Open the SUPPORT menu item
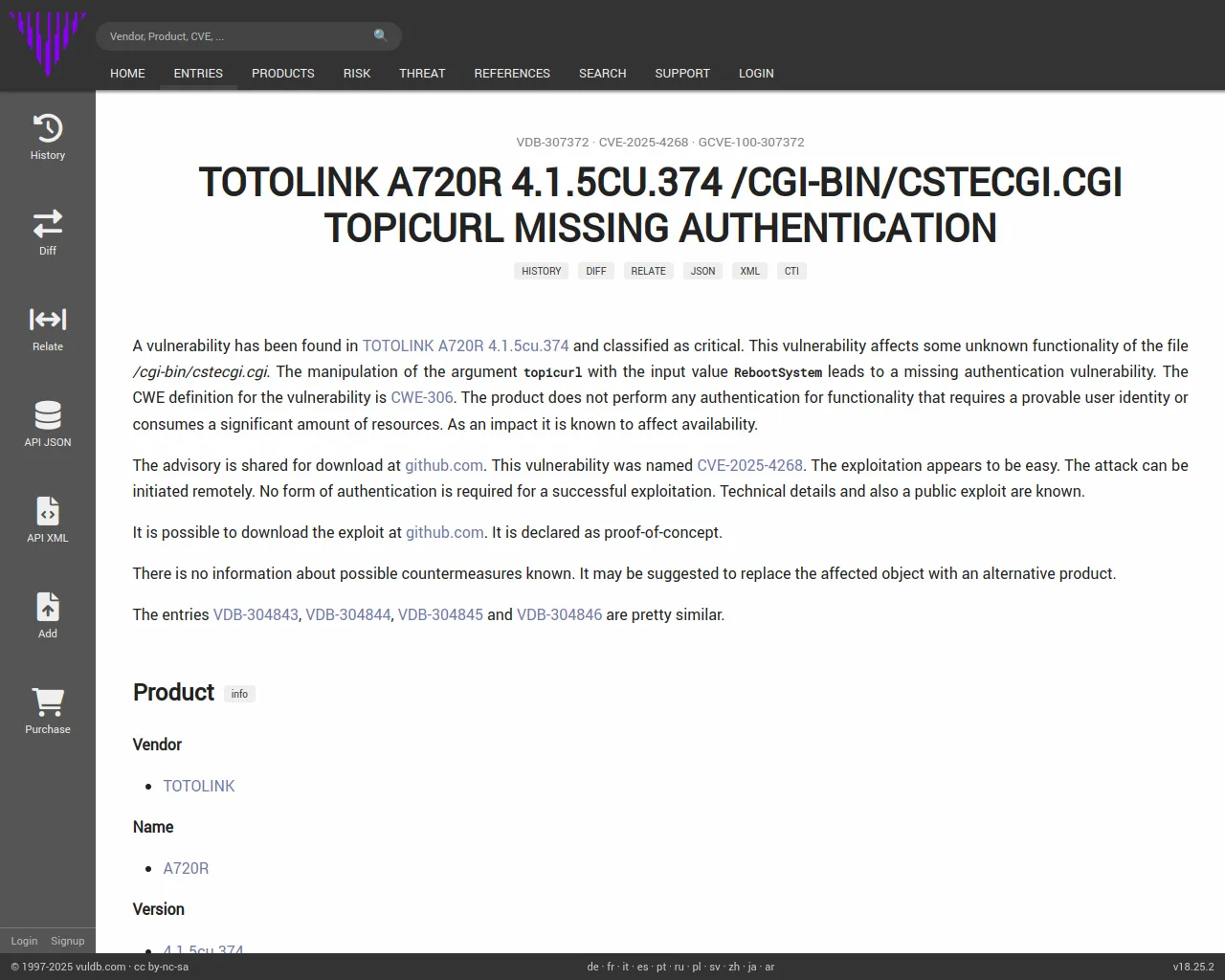 [682, 74]
